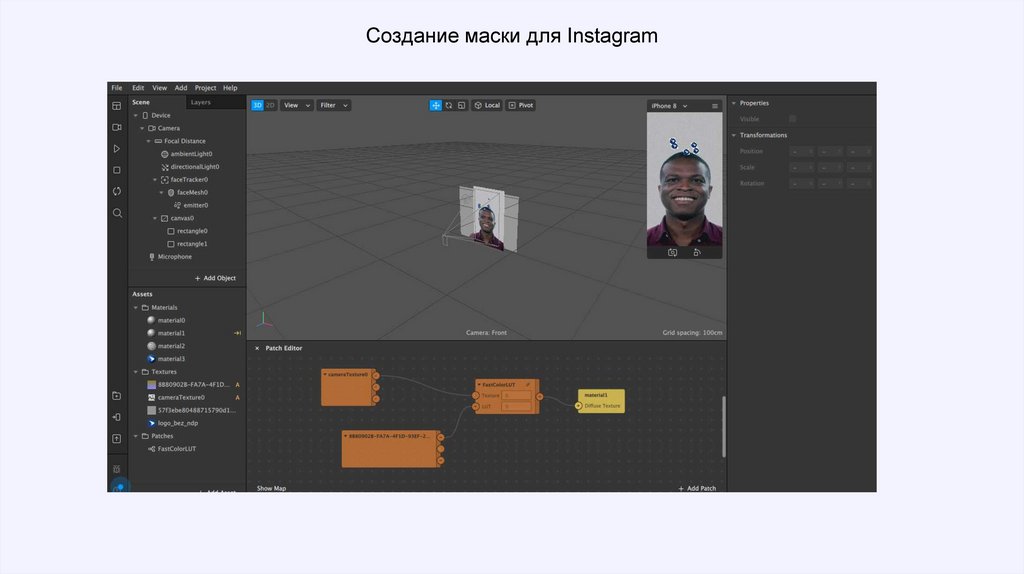
Task: Open the View dropdown in viewport
Action: [x=297, y=105]
